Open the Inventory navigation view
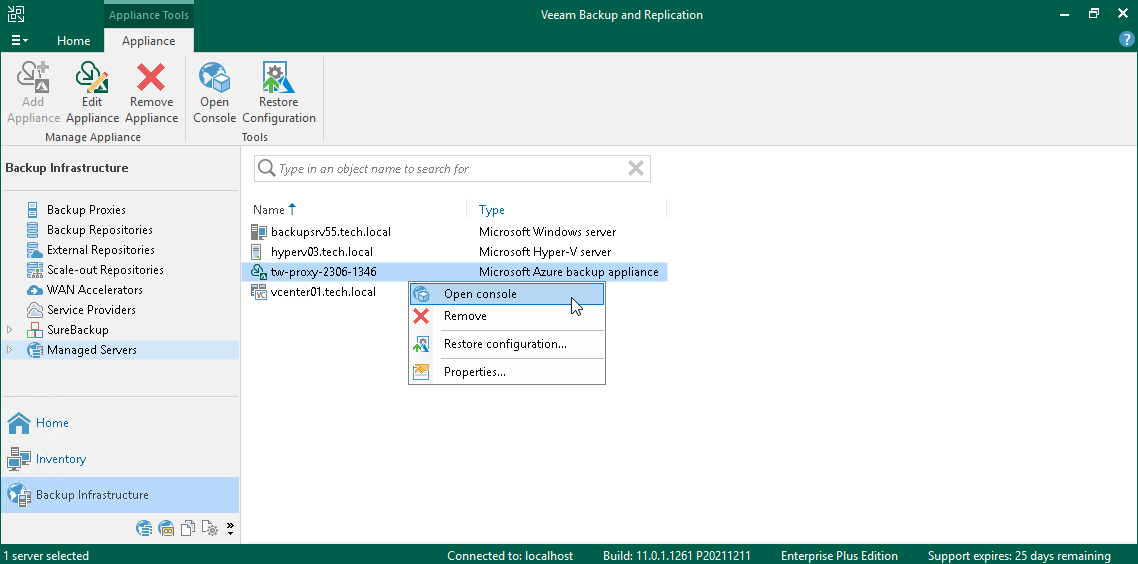Viewport: 1138px width, 564px height. click(x=120, y=459)
